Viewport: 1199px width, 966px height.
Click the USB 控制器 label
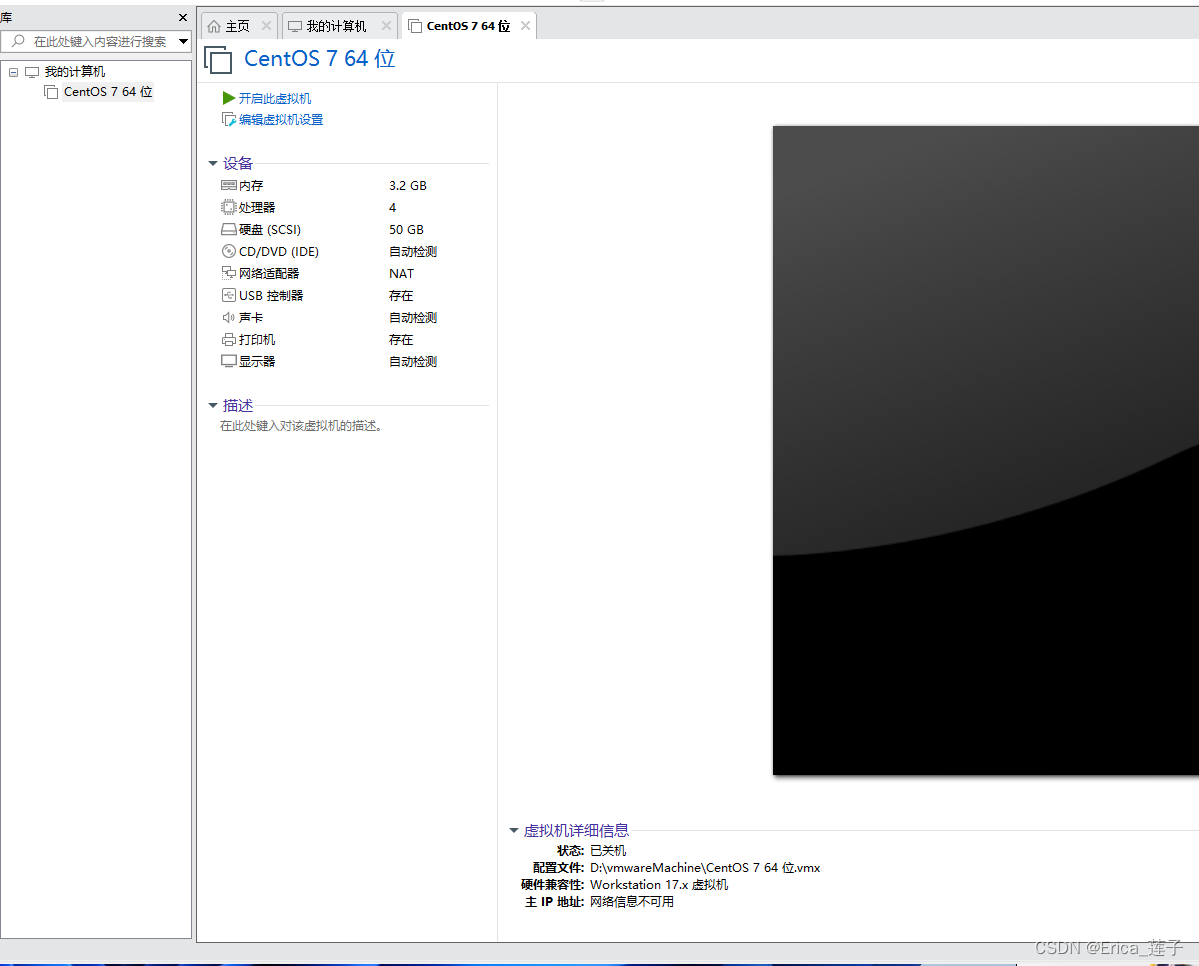[271, 295]
